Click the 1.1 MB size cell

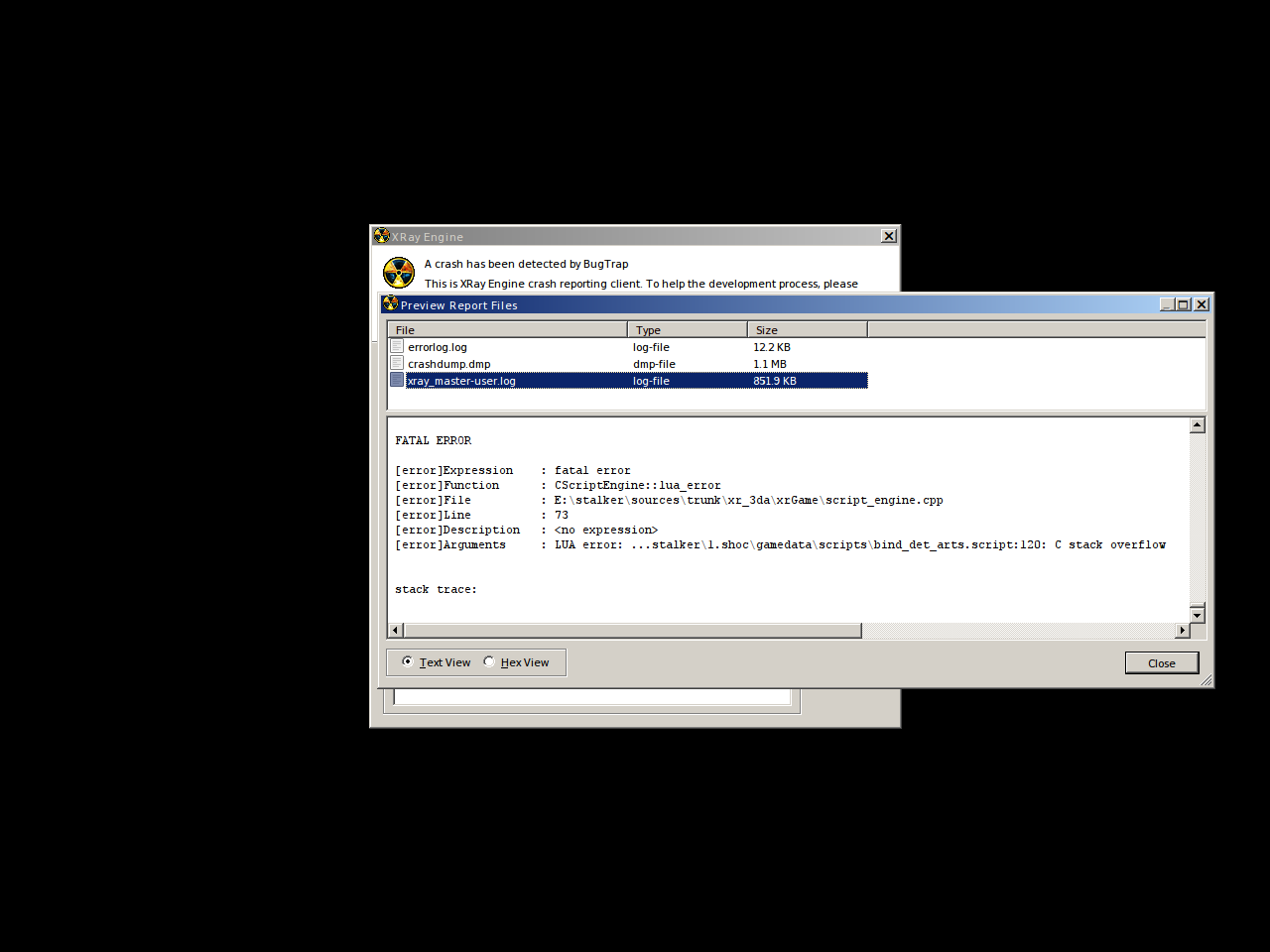pos(770,364)
